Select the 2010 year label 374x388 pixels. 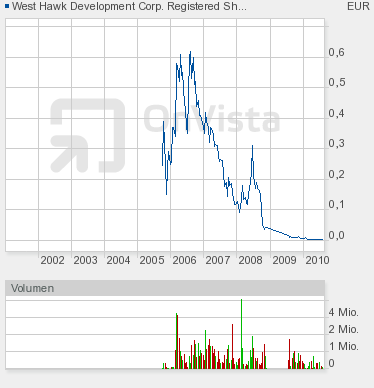coord(317,260)
